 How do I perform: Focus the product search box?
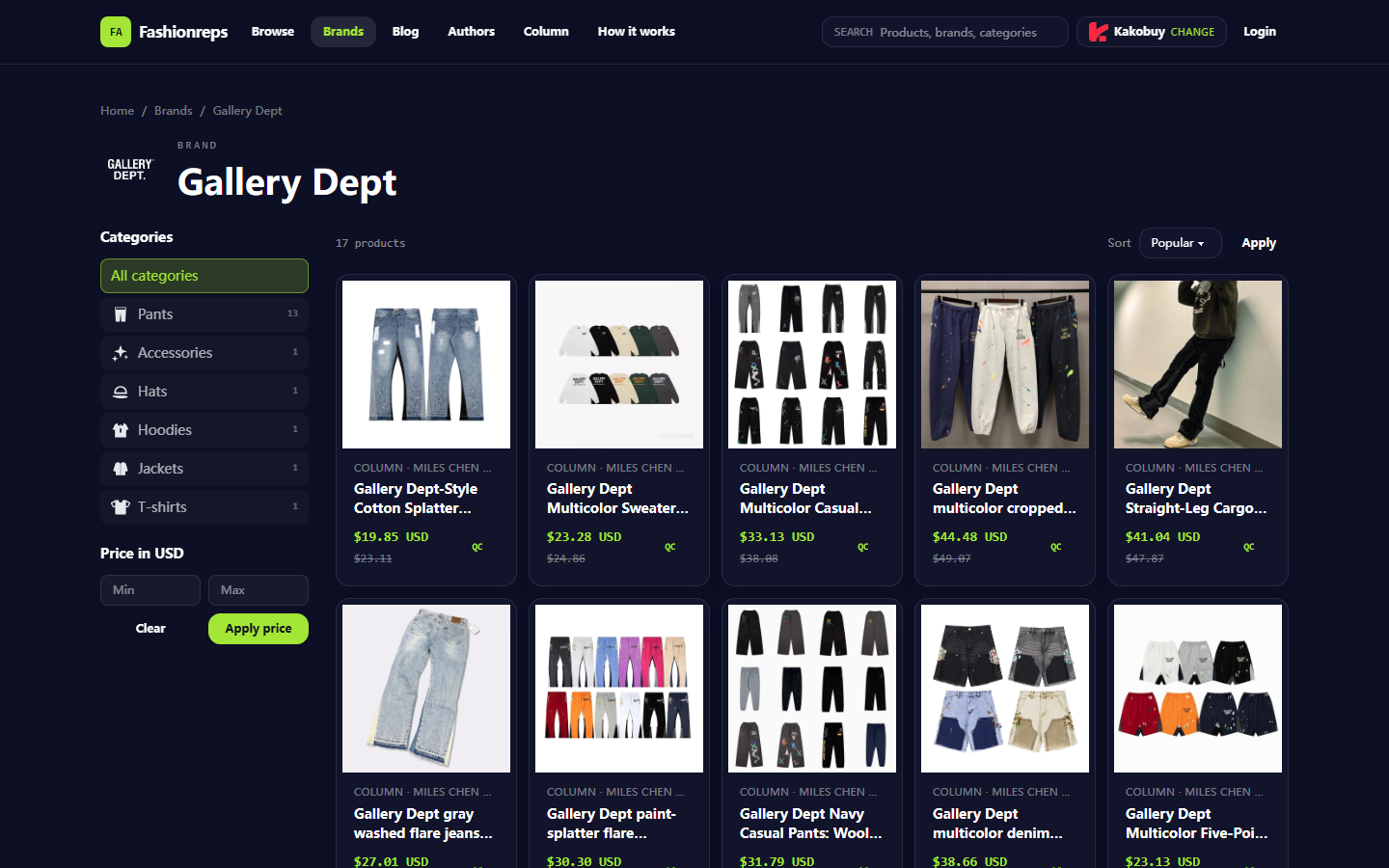click(945, 32)
